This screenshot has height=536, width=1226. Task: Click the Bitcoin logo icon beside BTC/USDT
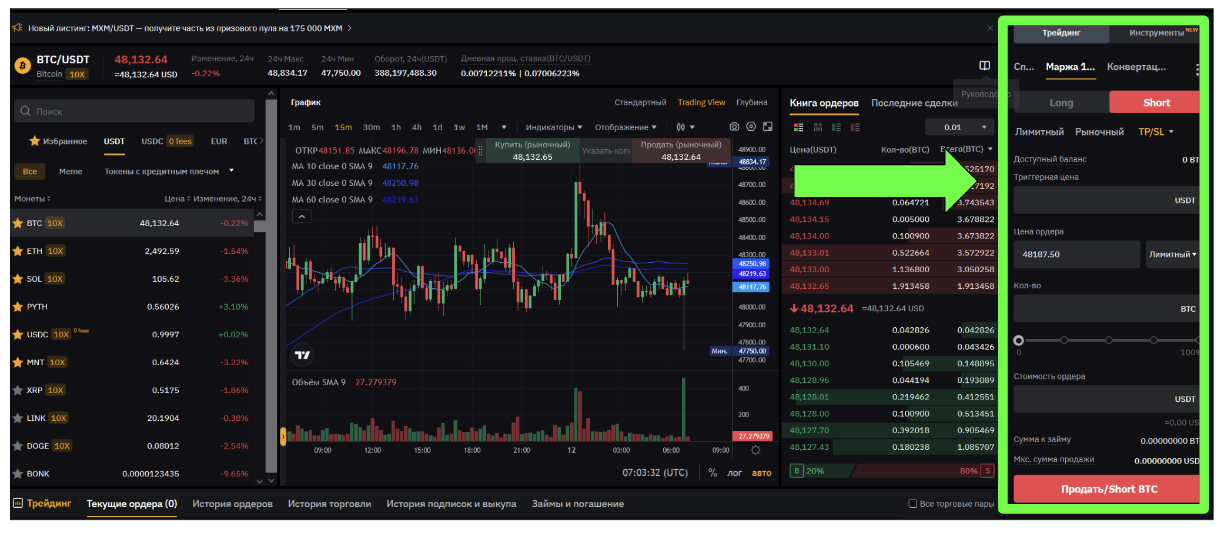tap(21, 66)
